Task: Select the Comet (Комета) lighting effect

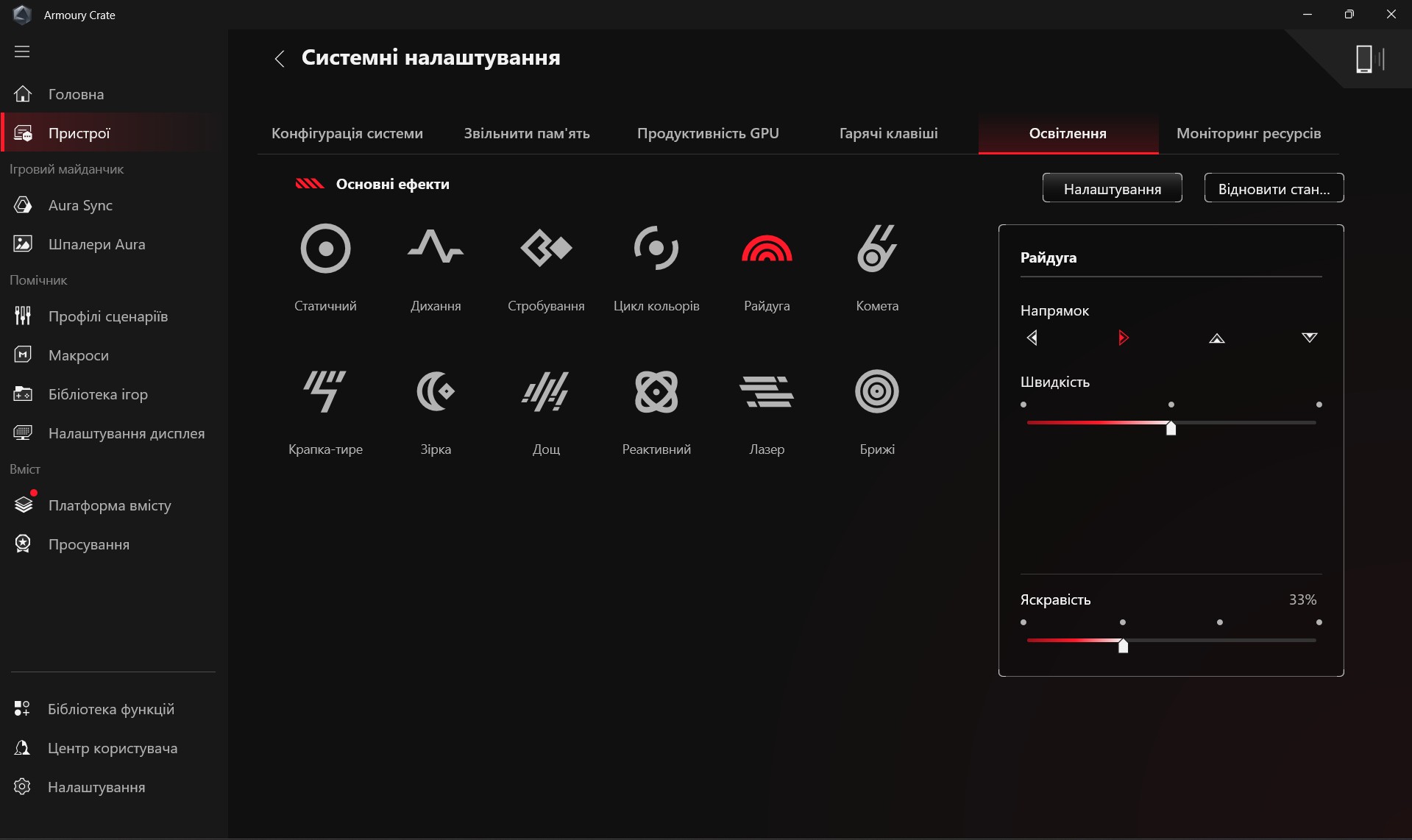Action: pyautogui.click(x=876, y=249)
